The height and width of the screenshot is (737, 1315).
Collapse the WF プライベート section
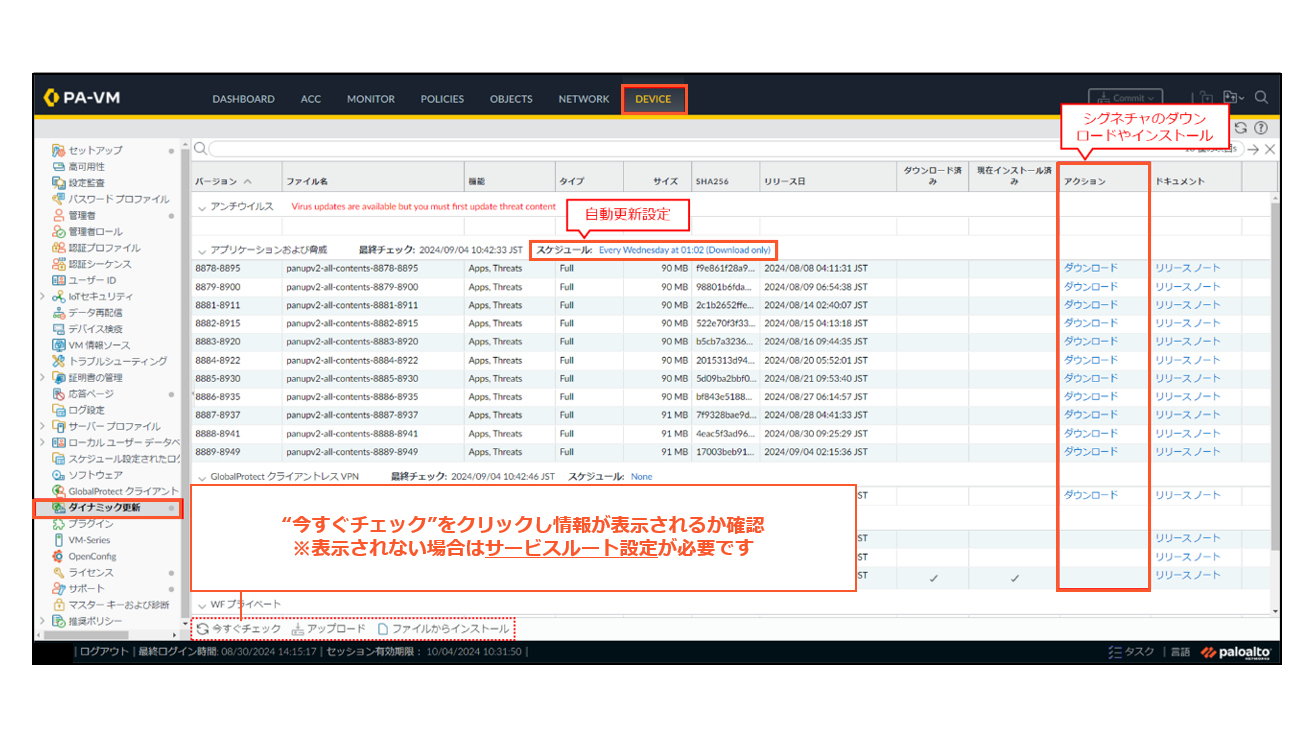pyautogui.click(x=202, y=605)
